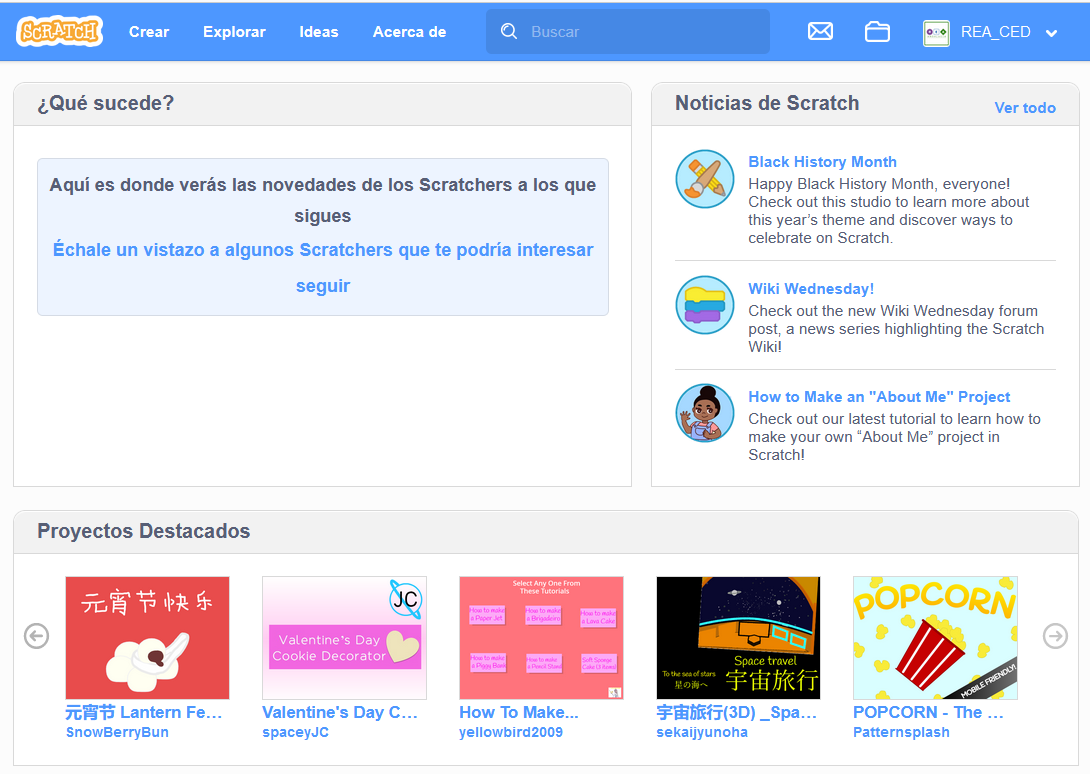
Task: Click the left carousel arrow
Action: point(36,636)
